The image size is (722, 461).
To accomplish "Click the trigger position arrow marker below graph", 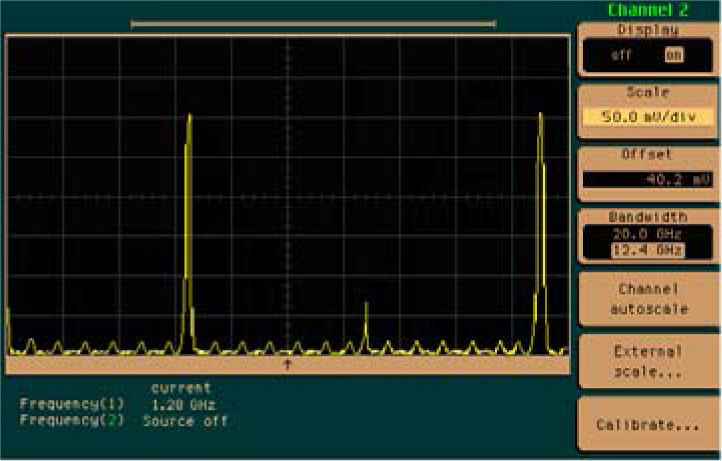I will coord(288,365).
